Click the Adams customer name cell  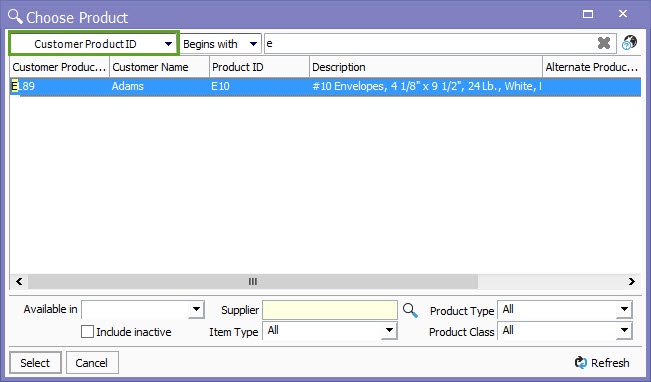click(159, 86)
